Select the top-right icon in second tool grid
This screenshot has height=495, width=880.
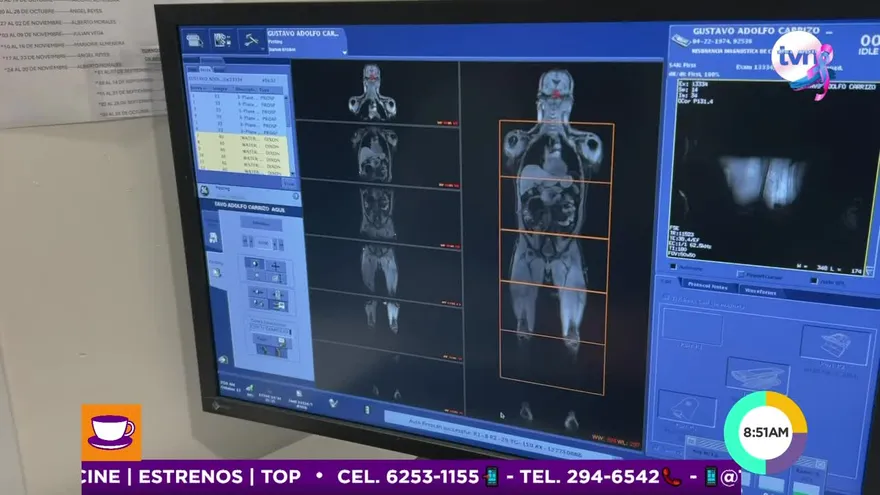(278, 294)
